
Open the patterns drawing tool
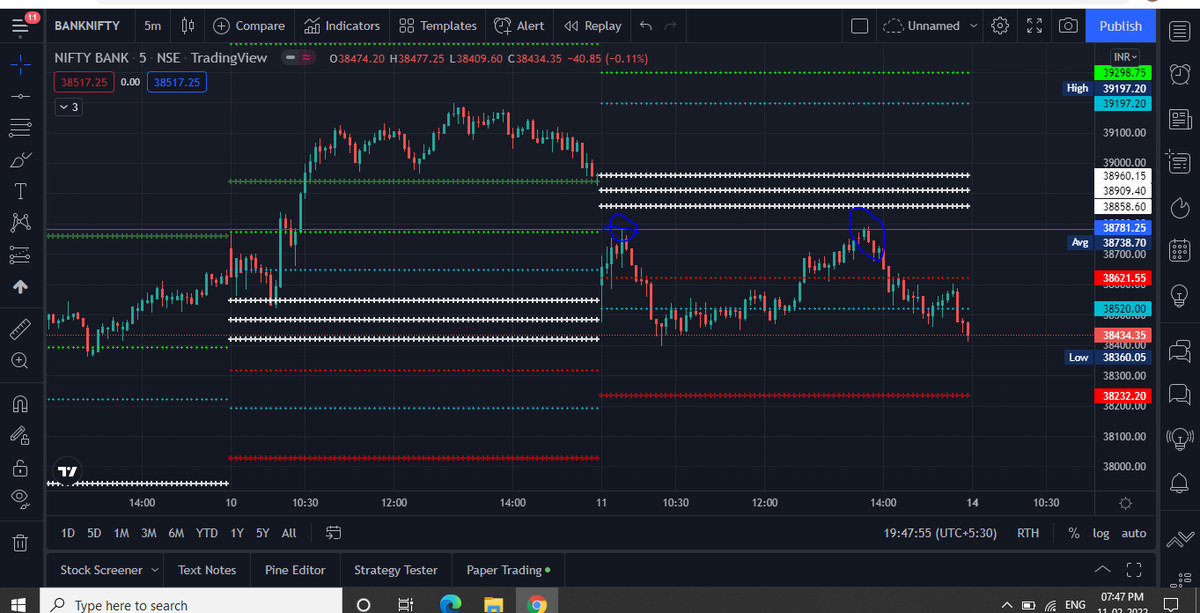pyautogui.click(x=19, y=222)
